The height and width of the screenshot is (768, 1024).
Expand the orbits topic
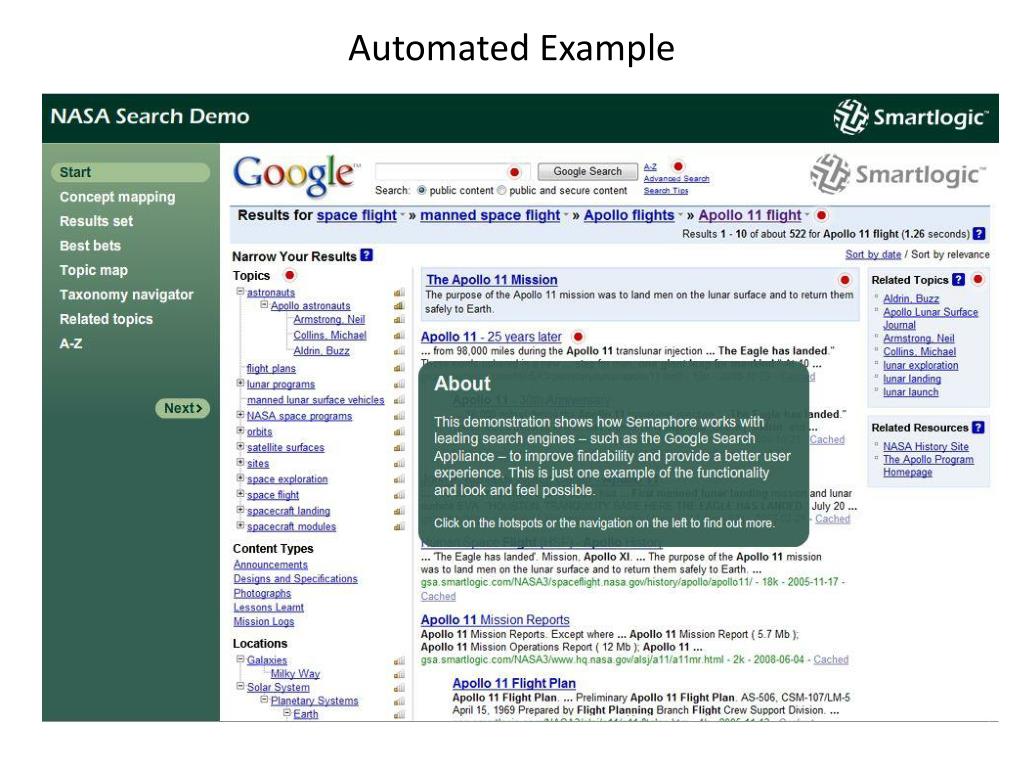point(240,430)
